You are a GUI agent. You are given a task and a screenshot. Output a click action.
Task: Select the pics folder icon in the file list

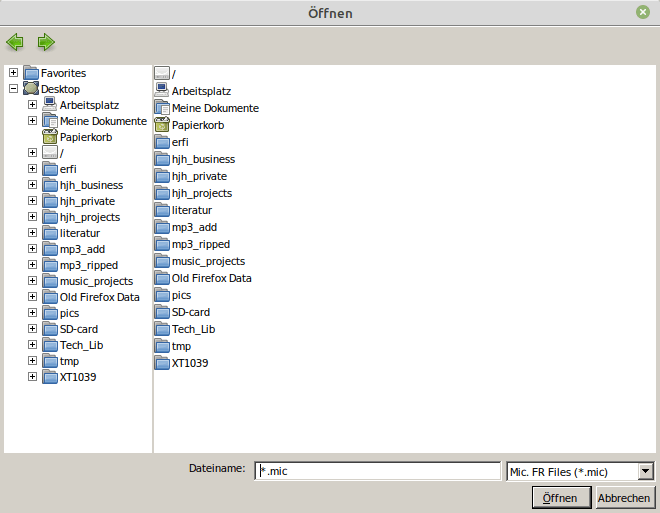click(x=162, y=295)
